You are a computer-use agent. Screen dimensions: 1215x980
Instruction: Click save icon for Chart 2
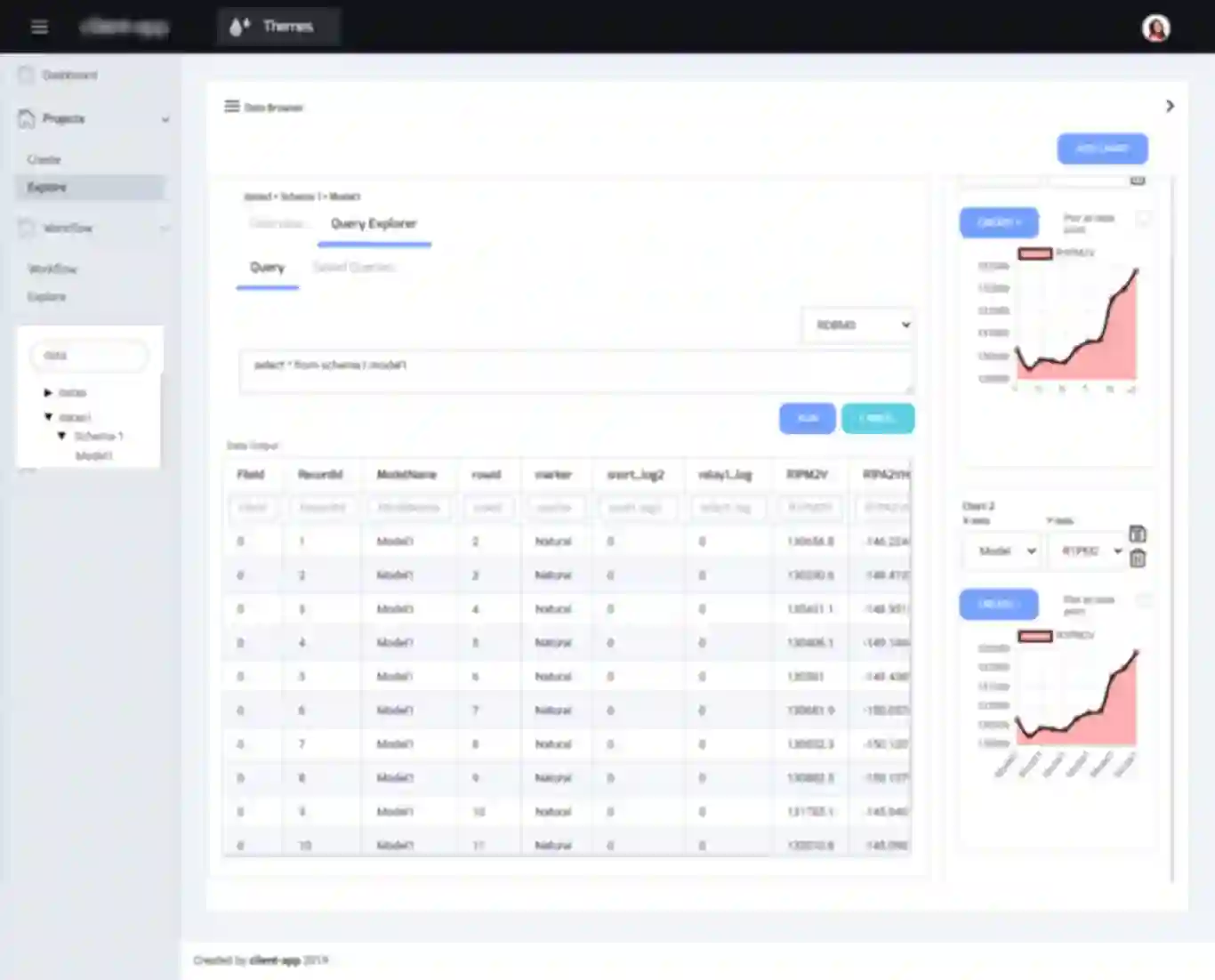click(x=1137, y=534)
